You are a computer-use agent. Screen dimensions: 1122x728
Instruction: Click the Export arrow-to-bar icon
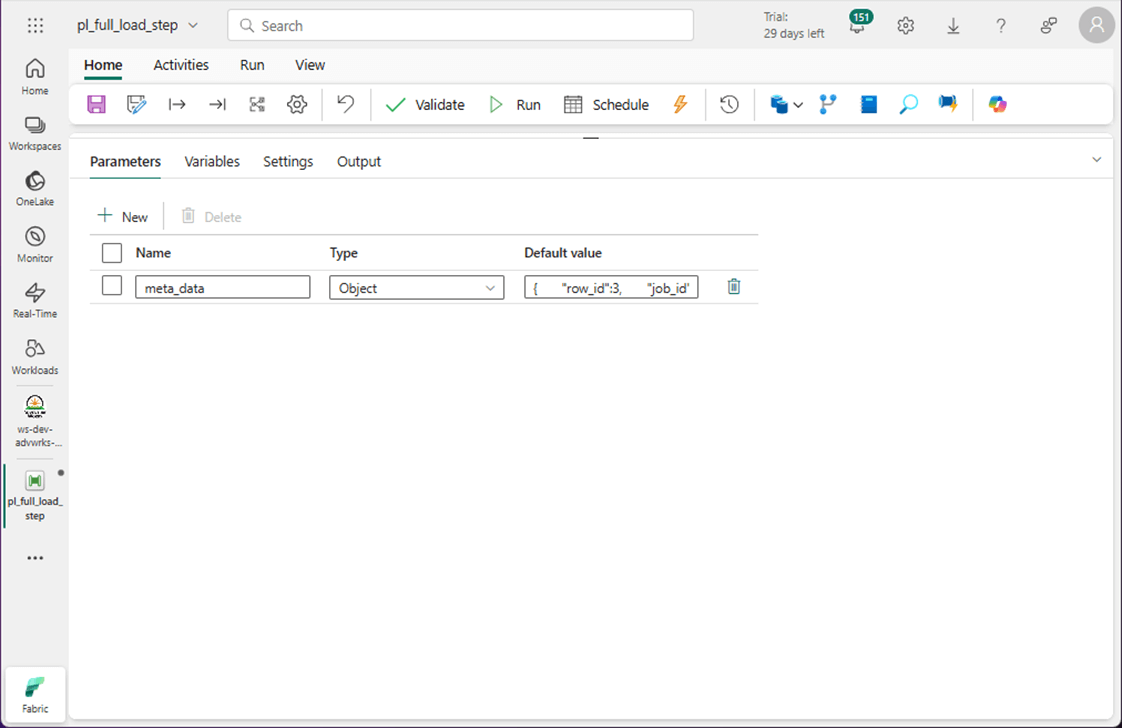pyautogui.click(x=218, y=105)
